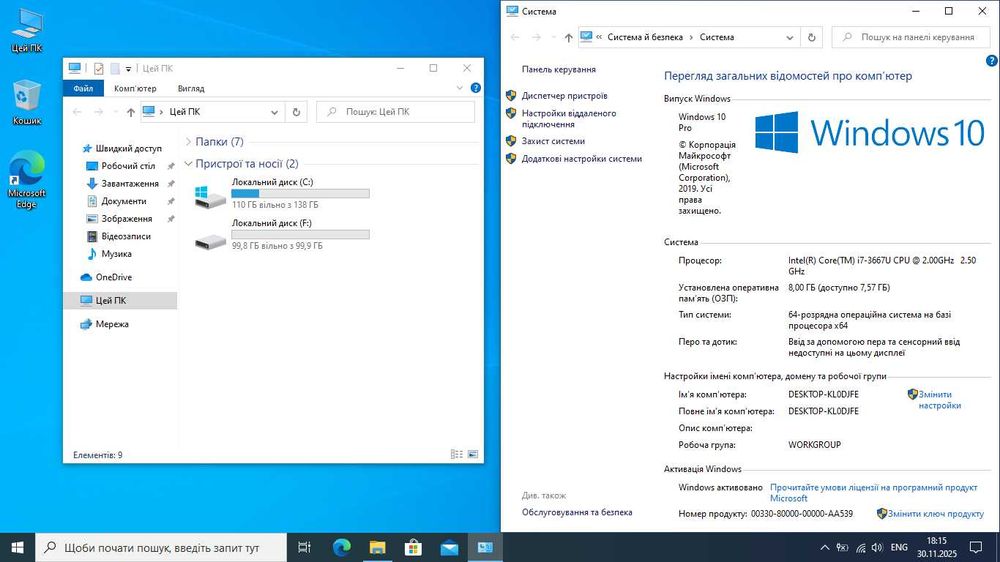The width and height of the screenshot is (1000, 562).
Task: Select Зображення in the navigation pane
Action: click(126, 218)
